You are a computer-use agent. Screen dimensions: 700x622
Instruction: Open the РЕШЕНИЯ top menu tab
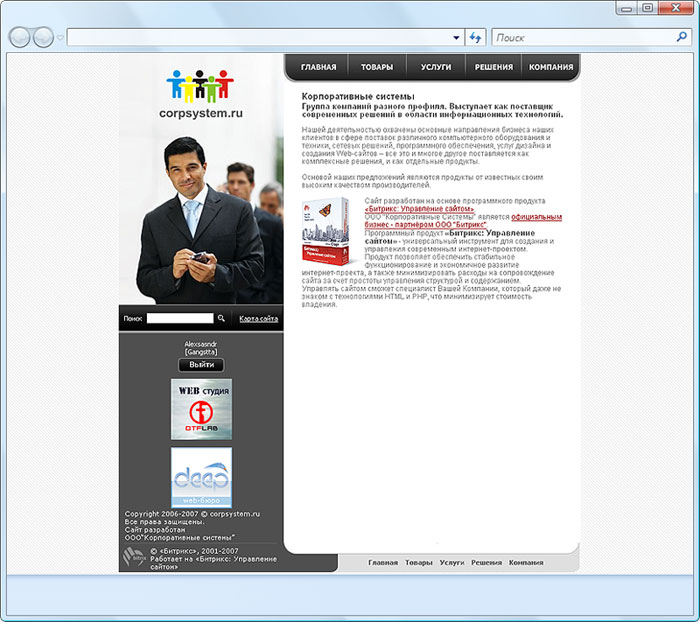coord(494,67)
